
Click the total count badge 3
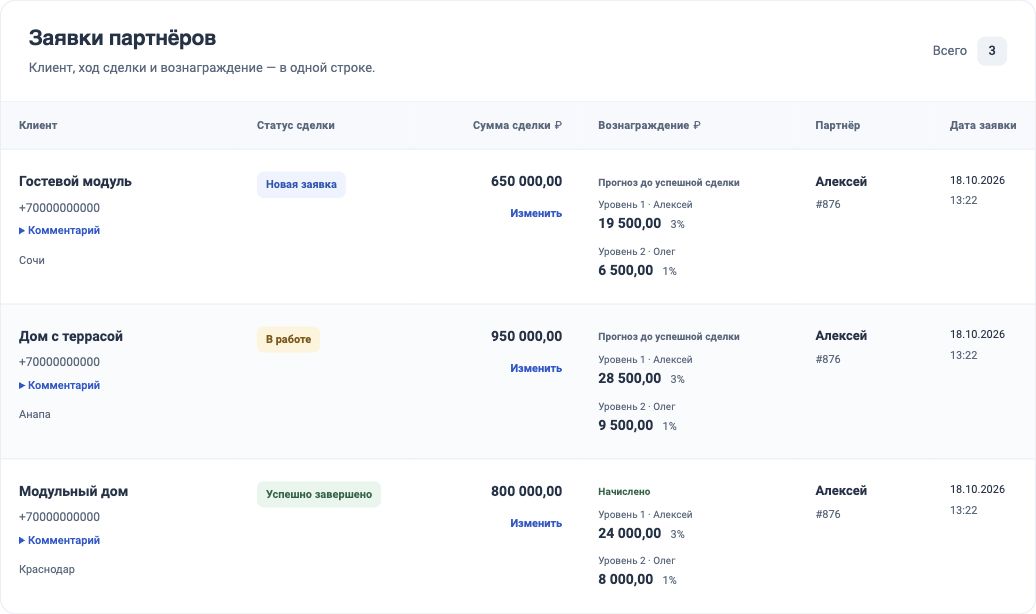(x=992, y=51)
